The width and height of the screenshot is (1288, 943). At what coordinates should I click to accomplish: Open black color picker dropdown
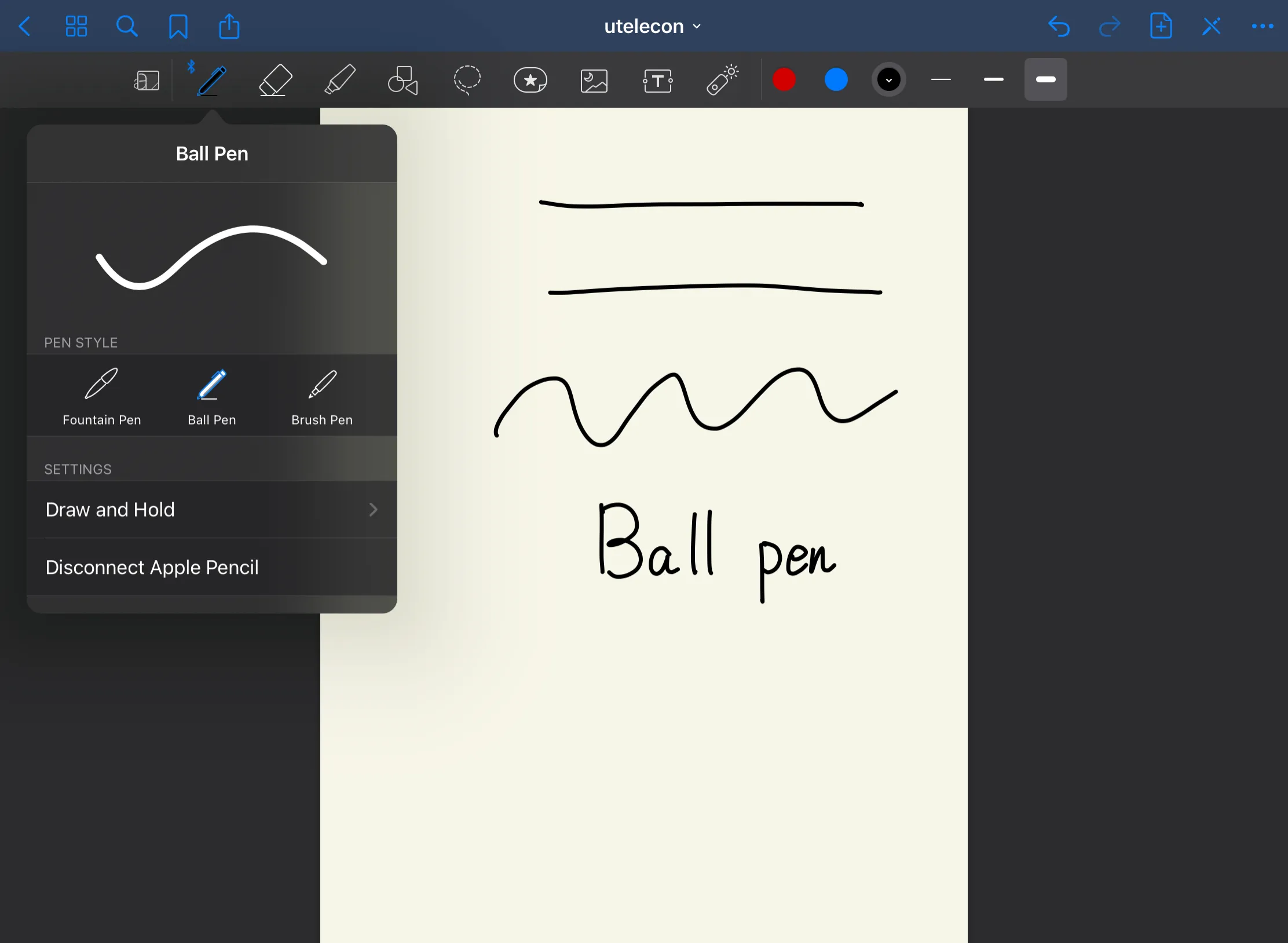888,80
